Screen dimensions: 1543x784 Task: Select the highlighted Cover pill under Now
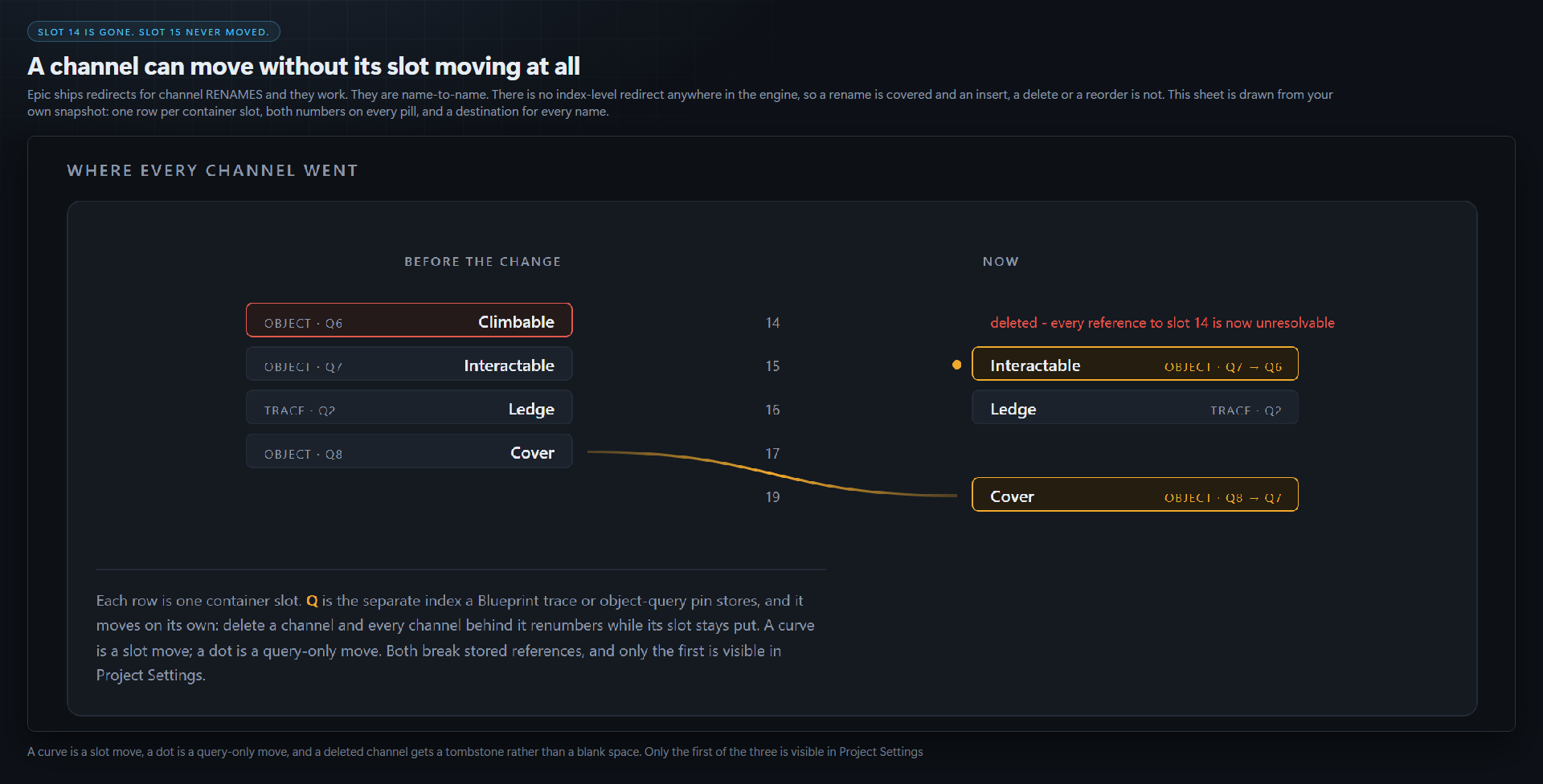coord(1135,495)
